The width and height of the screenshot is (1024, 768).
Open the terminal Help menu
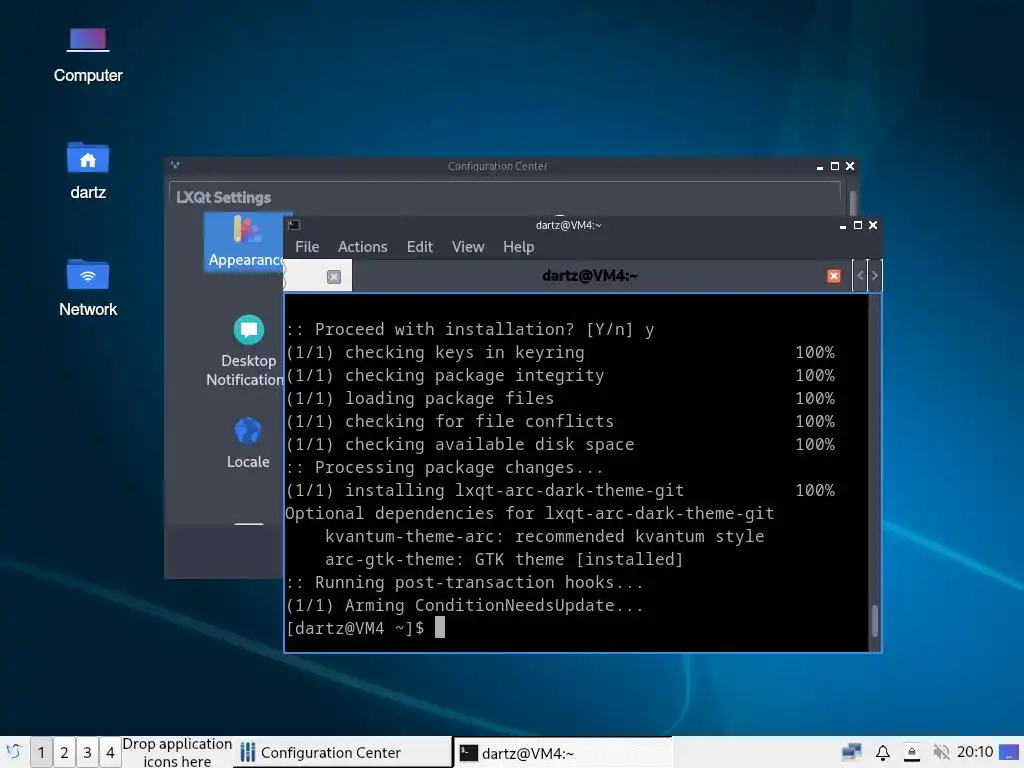click(x=518, y=247)
